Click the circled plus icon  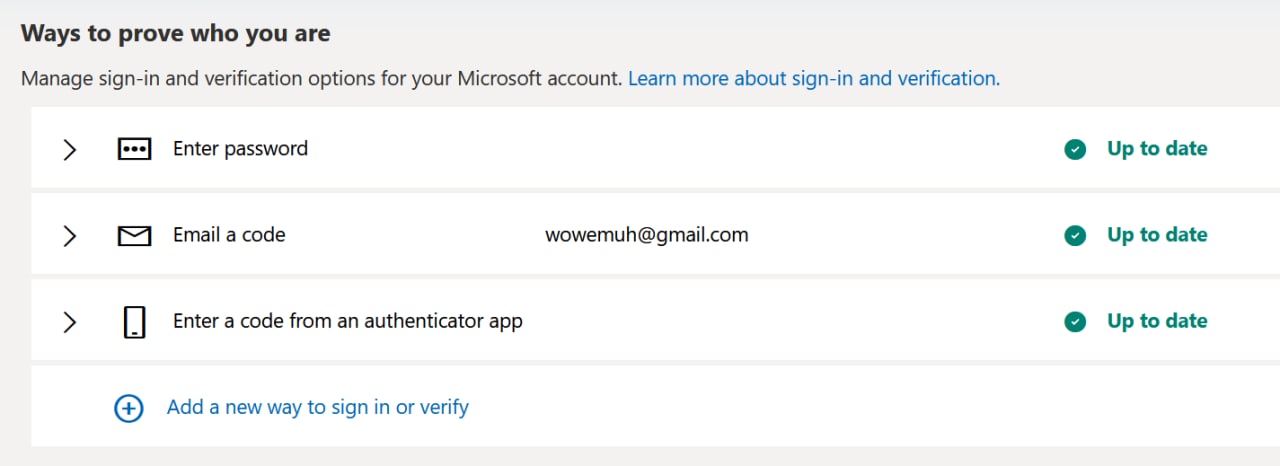pyautogui.click(x=130, y=408)
